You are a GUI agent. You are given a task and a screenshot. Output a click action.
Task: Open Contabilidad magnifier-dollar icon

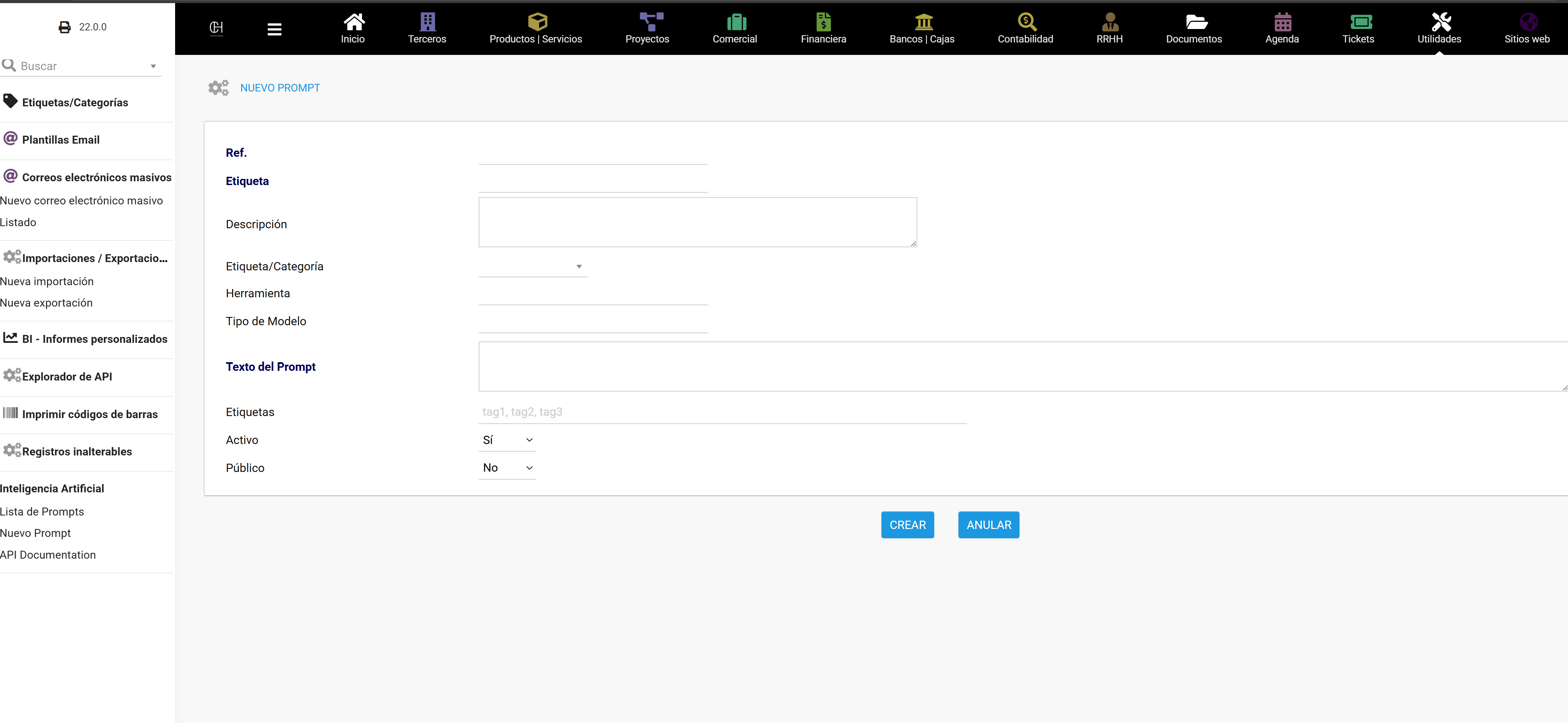tap(1026, 22)
